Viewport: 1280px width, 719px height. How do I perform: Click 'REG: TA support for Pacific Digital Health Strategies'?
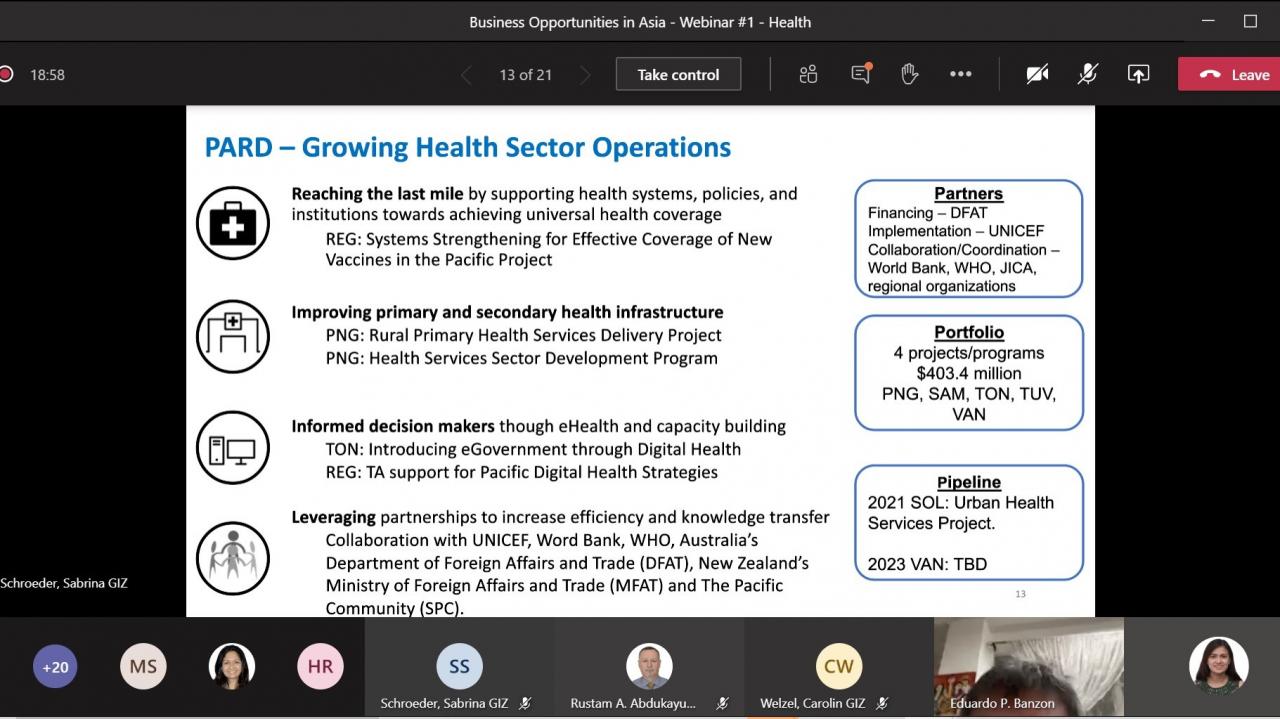coord(521,472)
